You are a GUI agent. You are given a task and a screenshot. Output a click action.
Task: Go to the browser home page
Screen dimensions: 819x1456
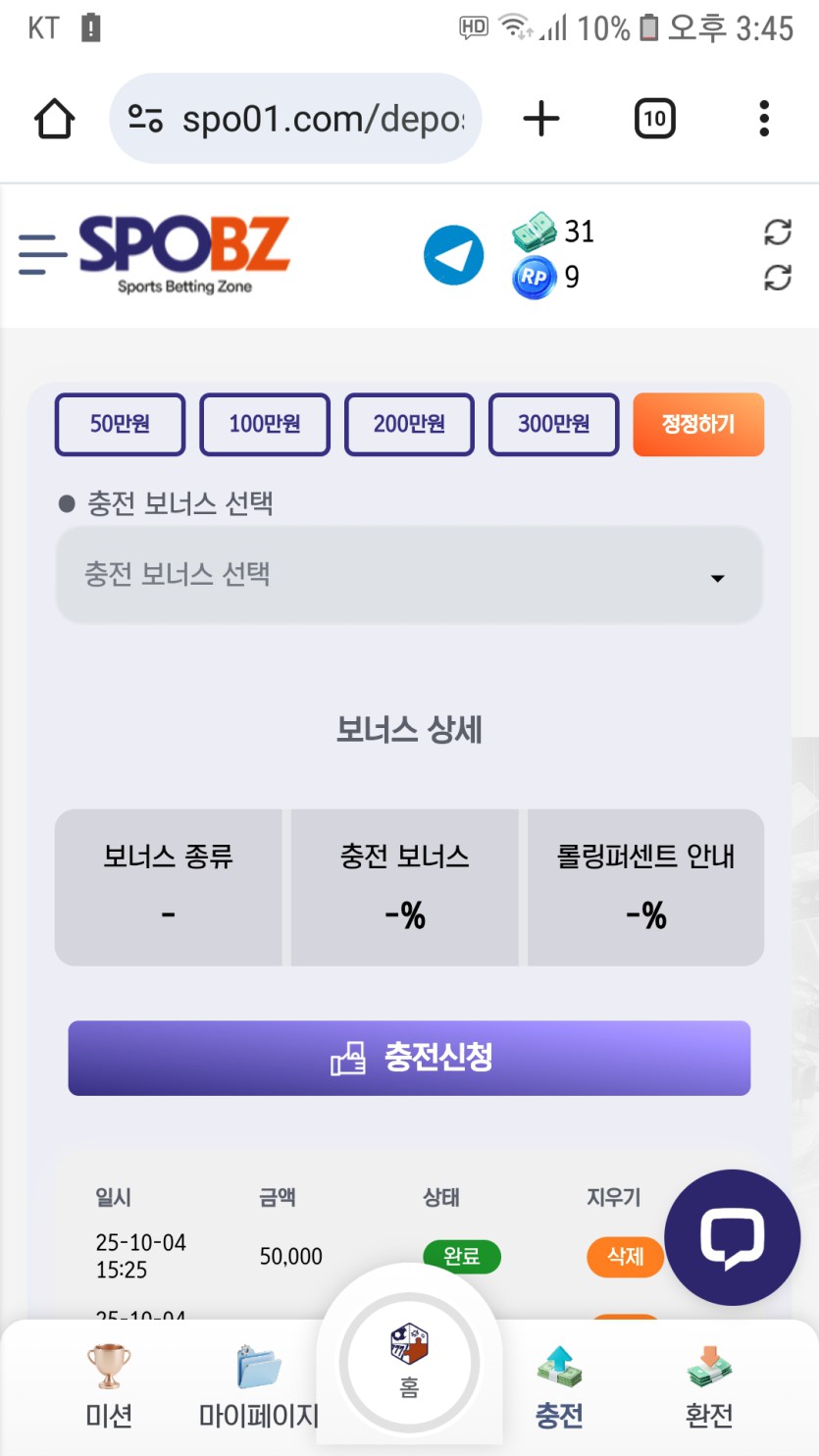(x=54, y=120)
